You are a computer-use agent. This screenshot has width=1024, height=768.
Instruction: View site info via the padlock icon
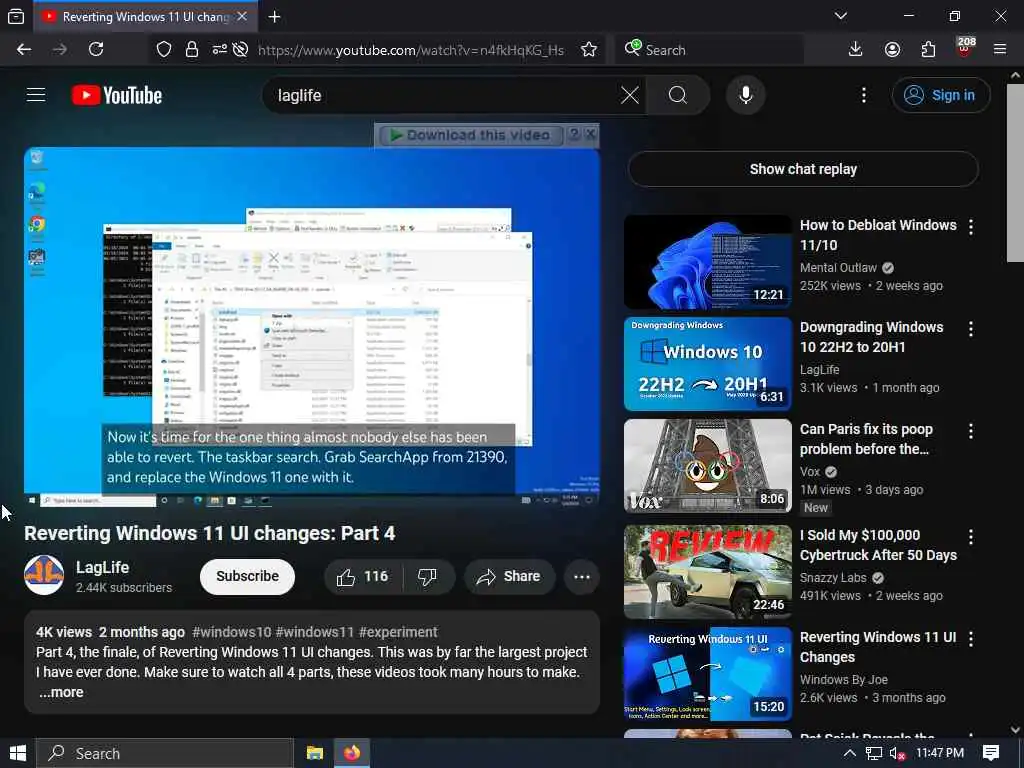click(x=192, y=50)
